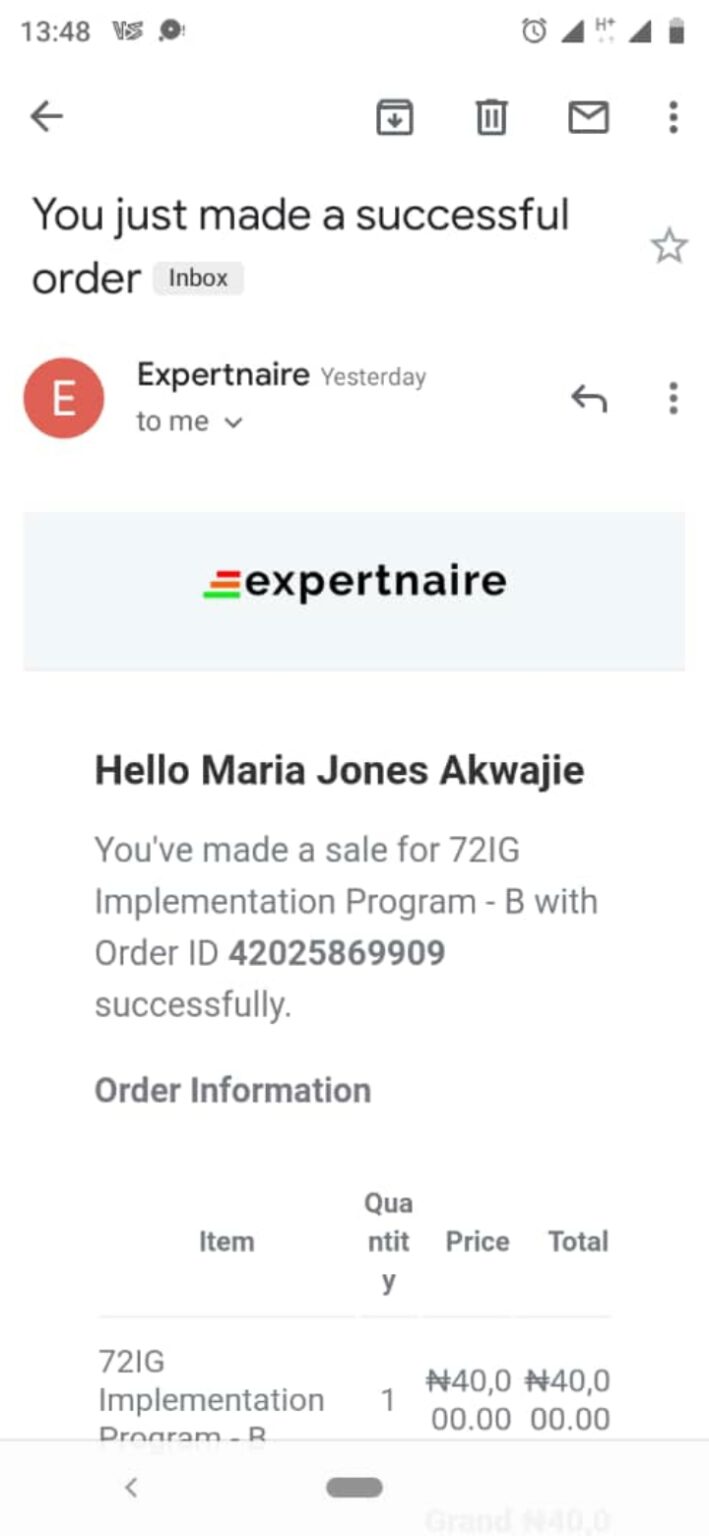Image resolution: width=709 pixels, height=1536 pixels.
Task: Archive this email
Action: point(395,118)
